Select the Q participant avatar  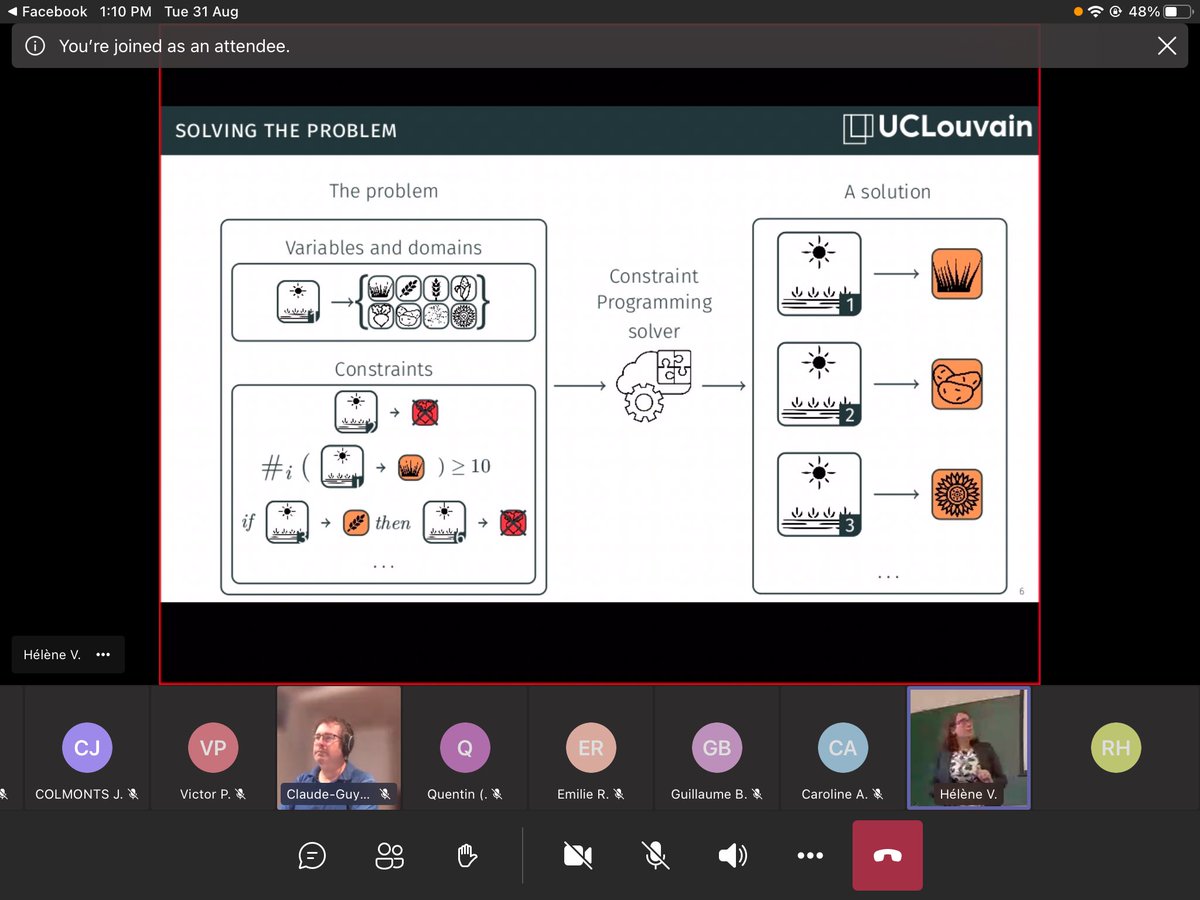[465, 747]
